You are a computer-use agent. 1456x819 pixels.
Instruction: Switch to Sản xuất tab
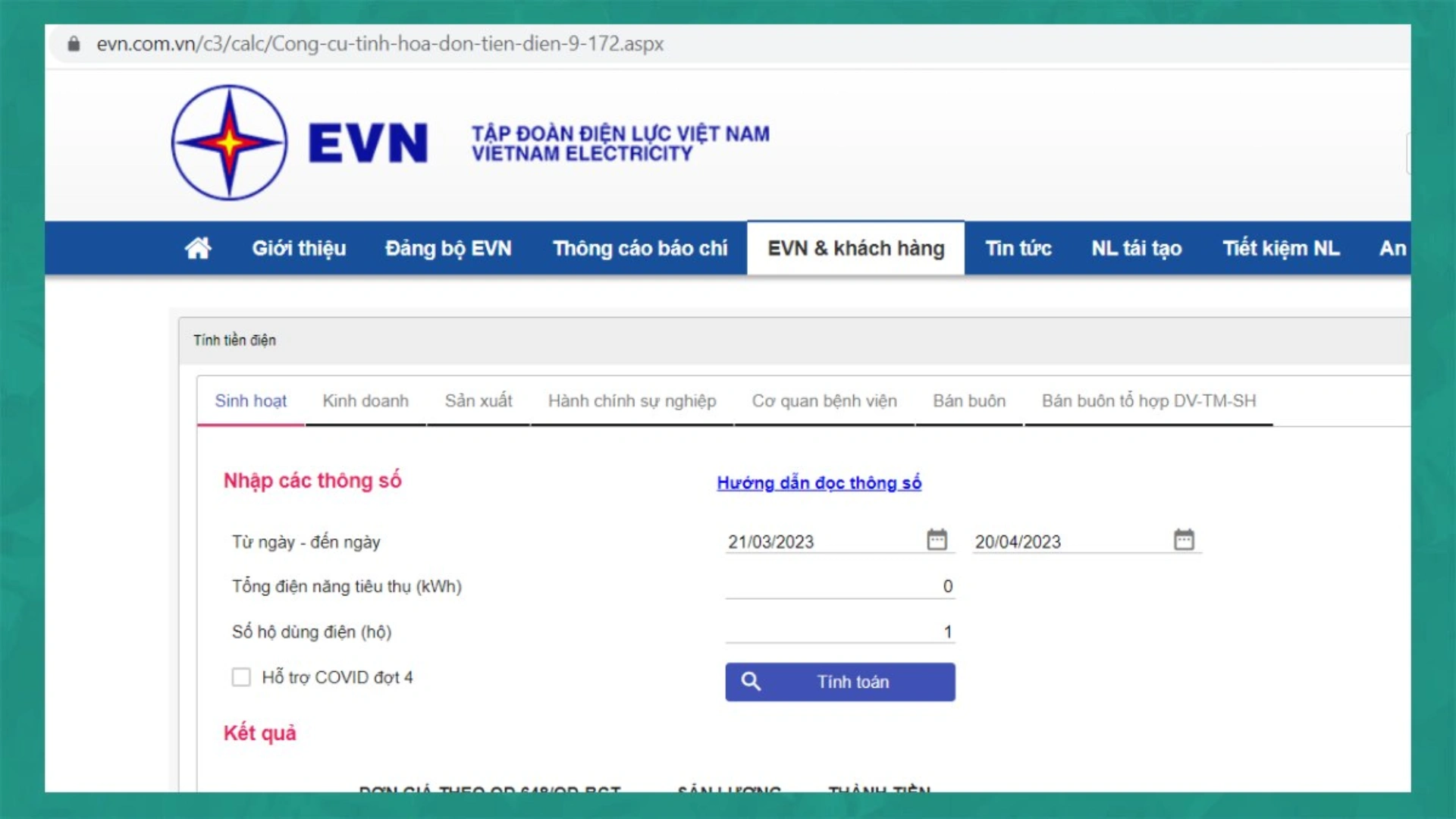click(479, 400)
